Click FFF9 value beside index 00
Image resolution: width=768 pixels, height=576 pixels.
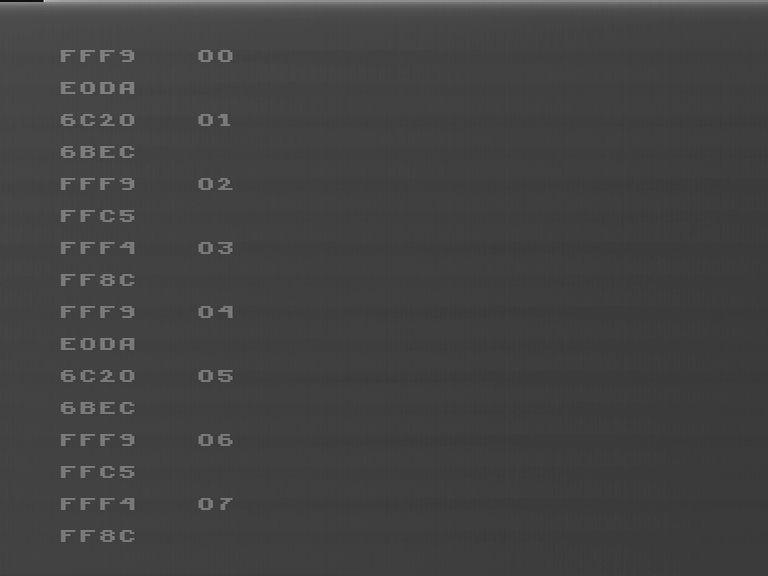97,56
